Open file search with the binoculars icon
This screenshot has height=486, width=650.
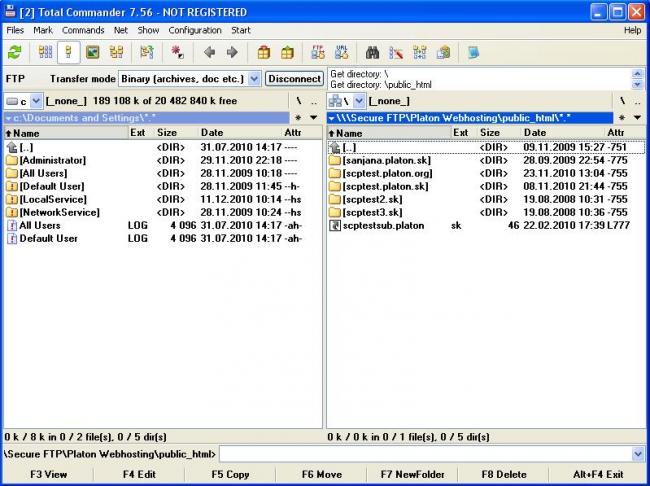pyautogui.click(x=372, y=53)
